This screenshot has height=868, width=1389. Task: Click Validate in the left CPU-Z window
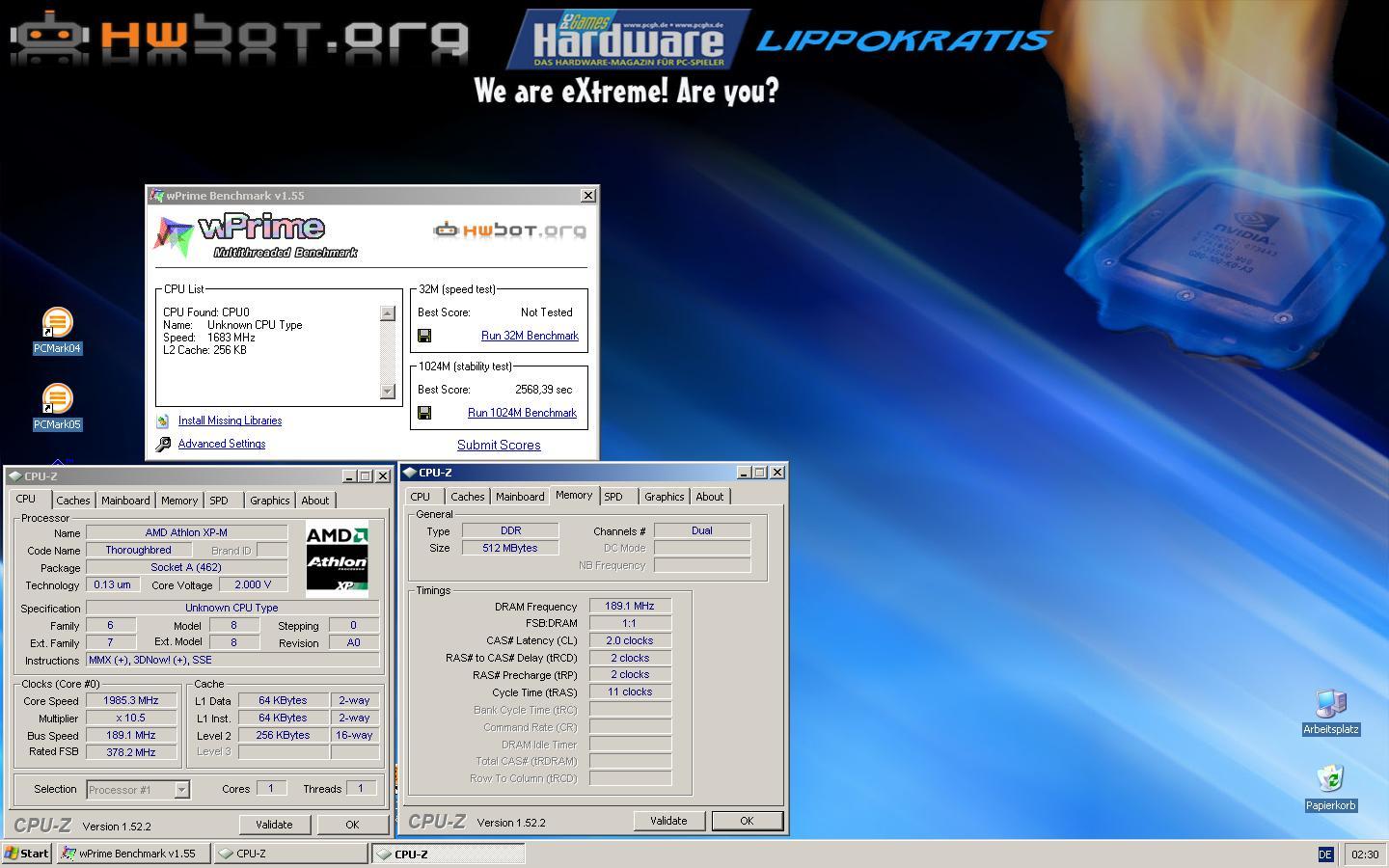click(274, 825)
